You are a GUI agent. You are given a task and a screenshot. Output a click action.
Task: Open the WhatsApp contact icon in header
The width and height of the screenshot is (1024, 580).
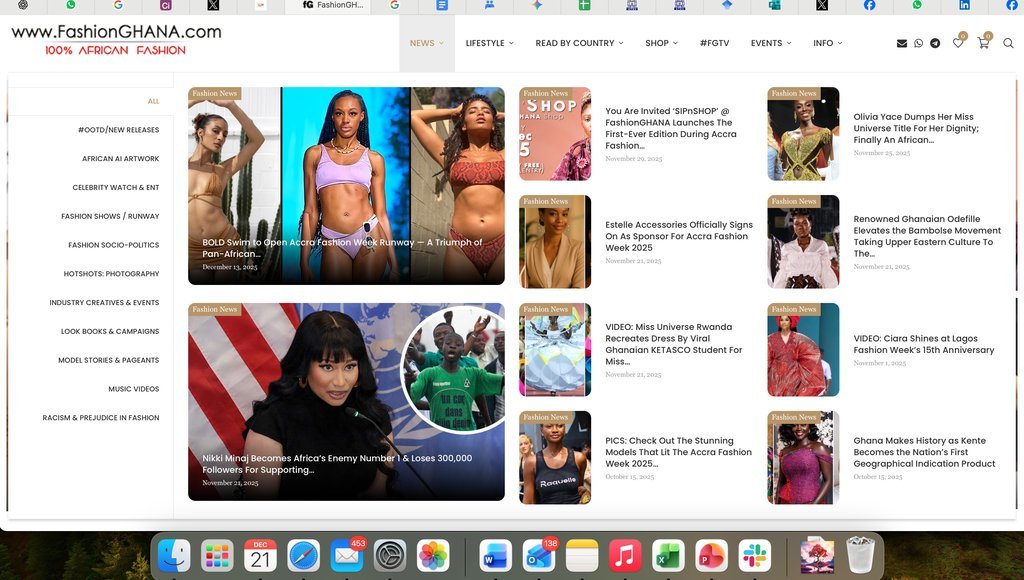pos(919,43)
